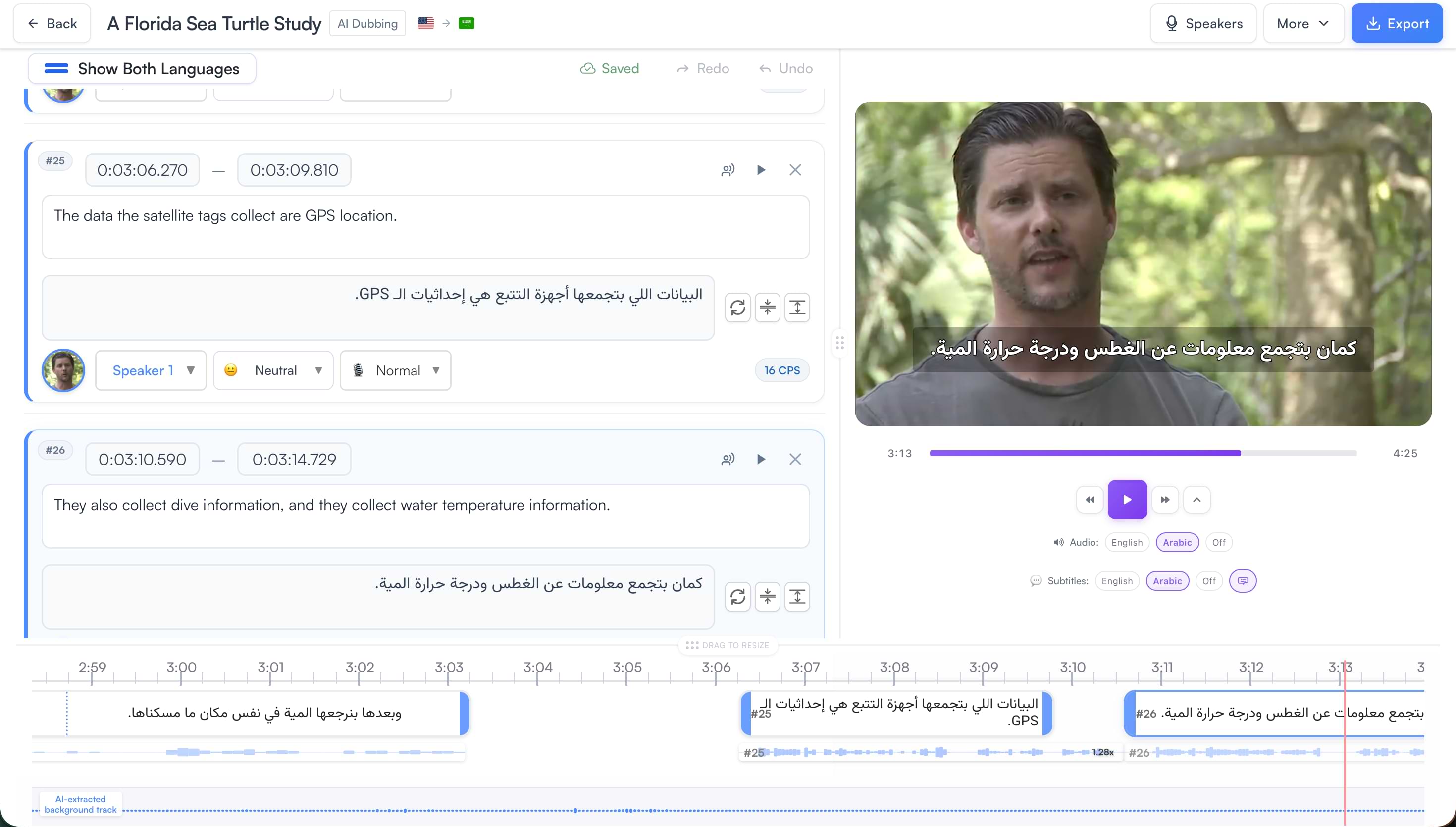Click the Saudi Arabia target language flag
The height and width of the screenshot is (827, 1456).
click(466, 23)
